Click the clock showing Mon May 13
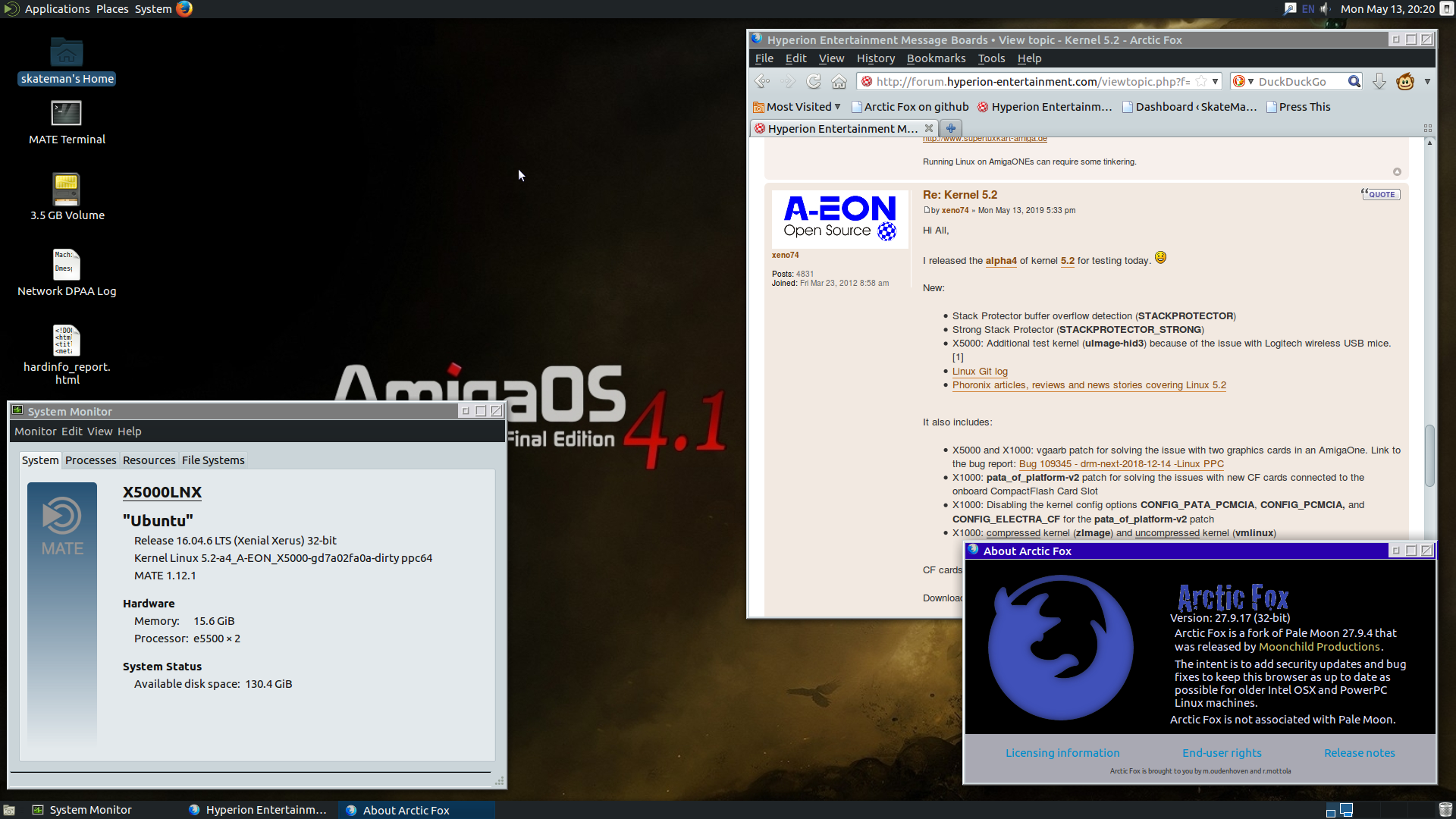The width and height of the screenshot is (1456, 819). (x=1387, y=8)
